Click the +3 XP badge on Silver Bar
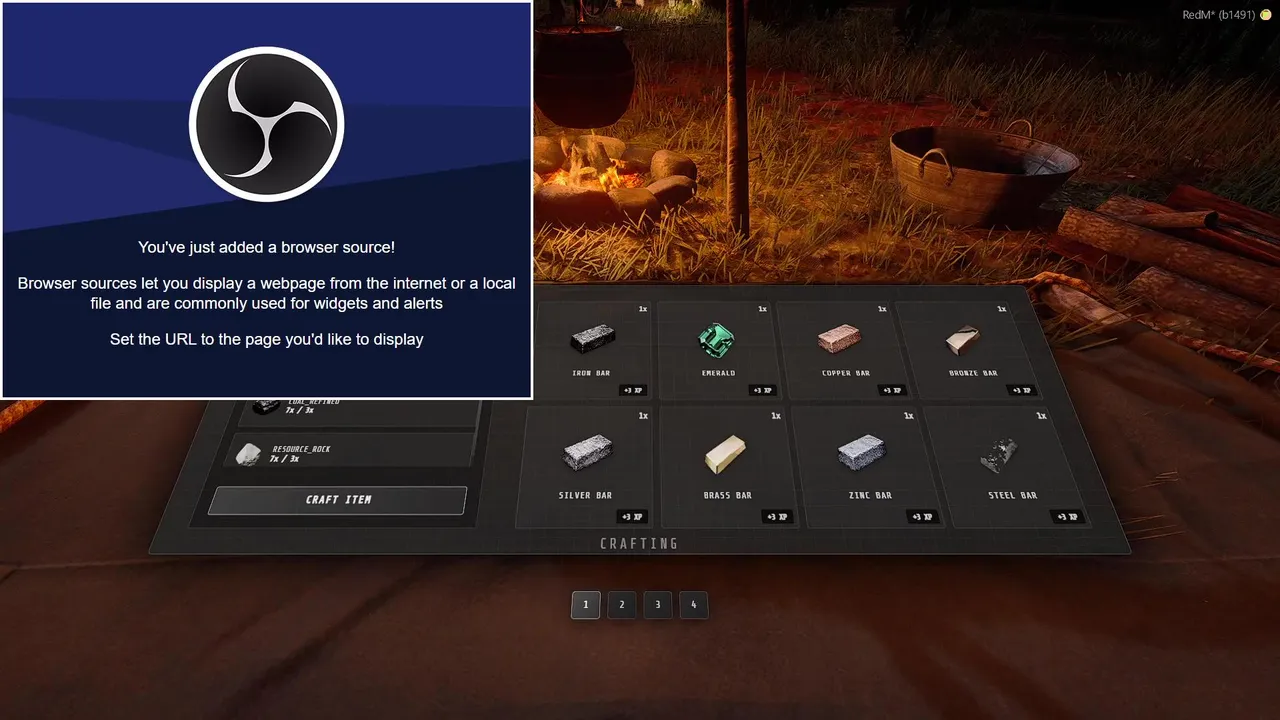 point(632,517)
